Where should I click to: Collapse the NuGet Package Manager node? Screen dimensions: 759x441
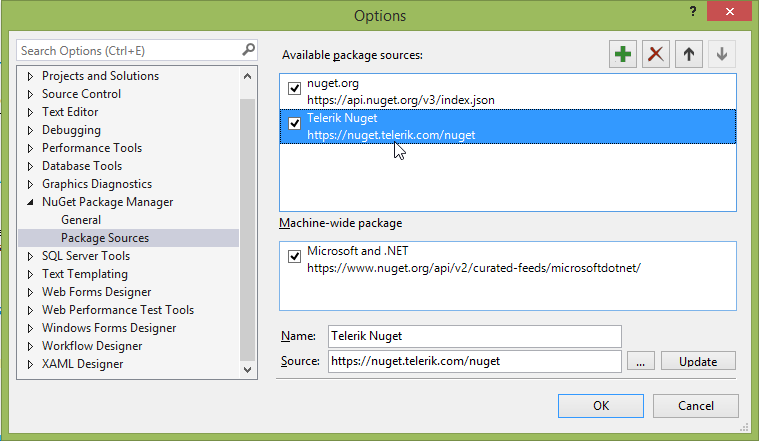coord(30,202)
